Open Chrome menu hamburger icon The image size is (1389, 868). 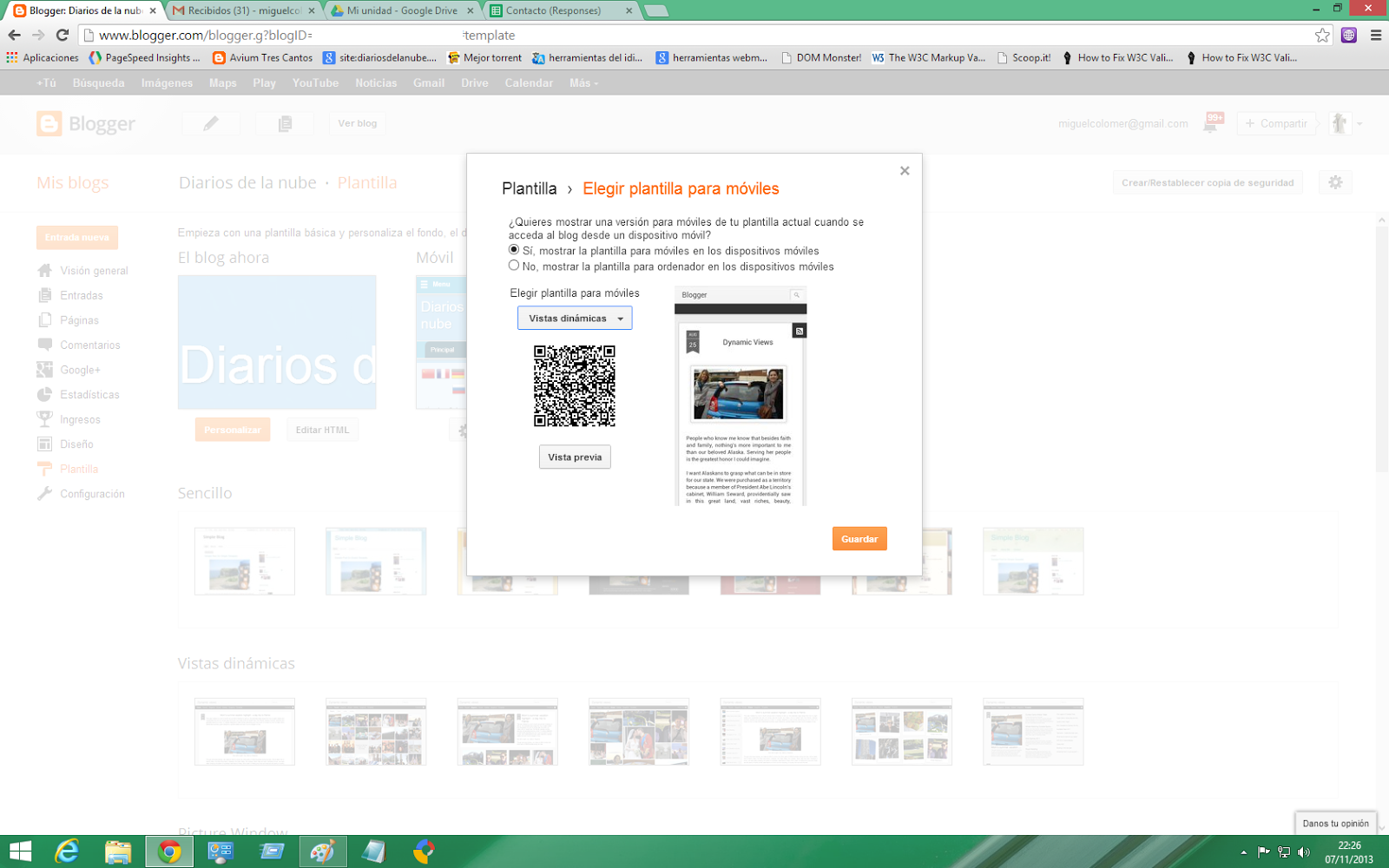click(x=1376, y=35)
